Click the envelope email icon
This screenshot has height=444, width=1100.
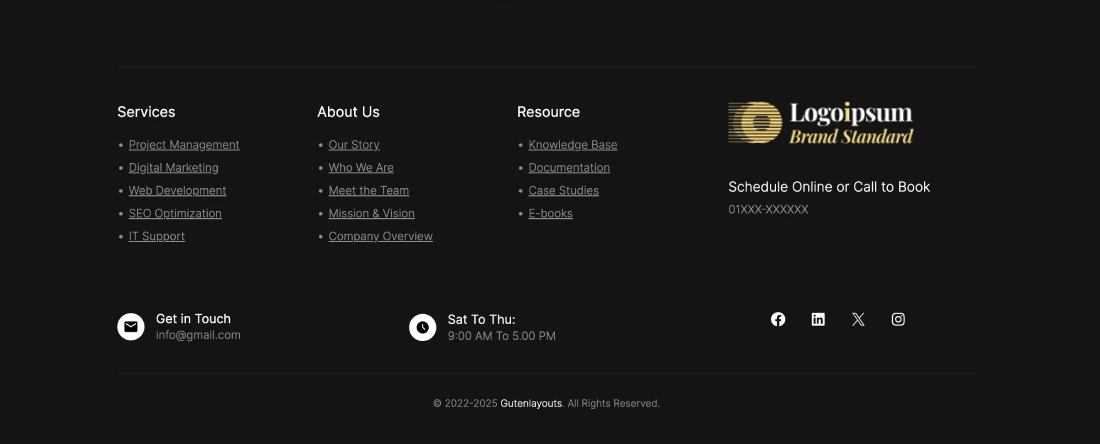click(x=131, y=327)
